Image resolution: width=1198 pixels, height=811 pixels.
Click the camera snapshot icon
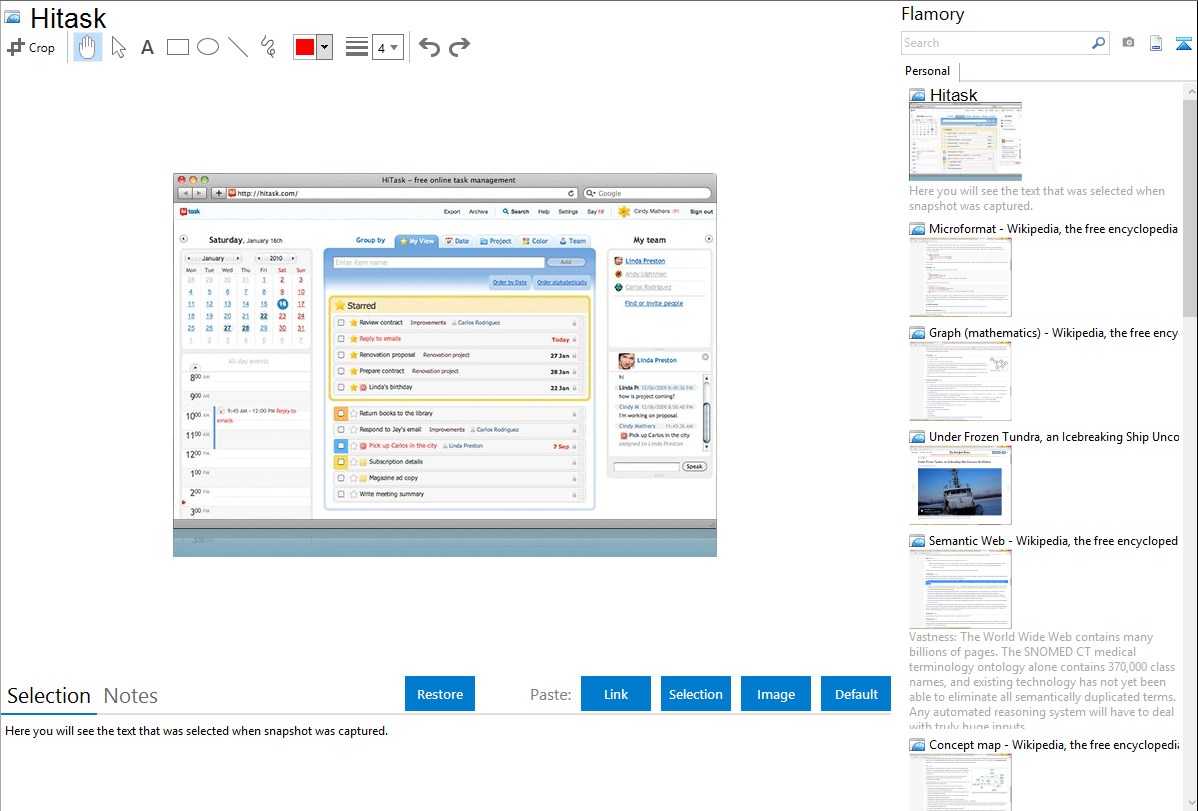click(1128, 43)
